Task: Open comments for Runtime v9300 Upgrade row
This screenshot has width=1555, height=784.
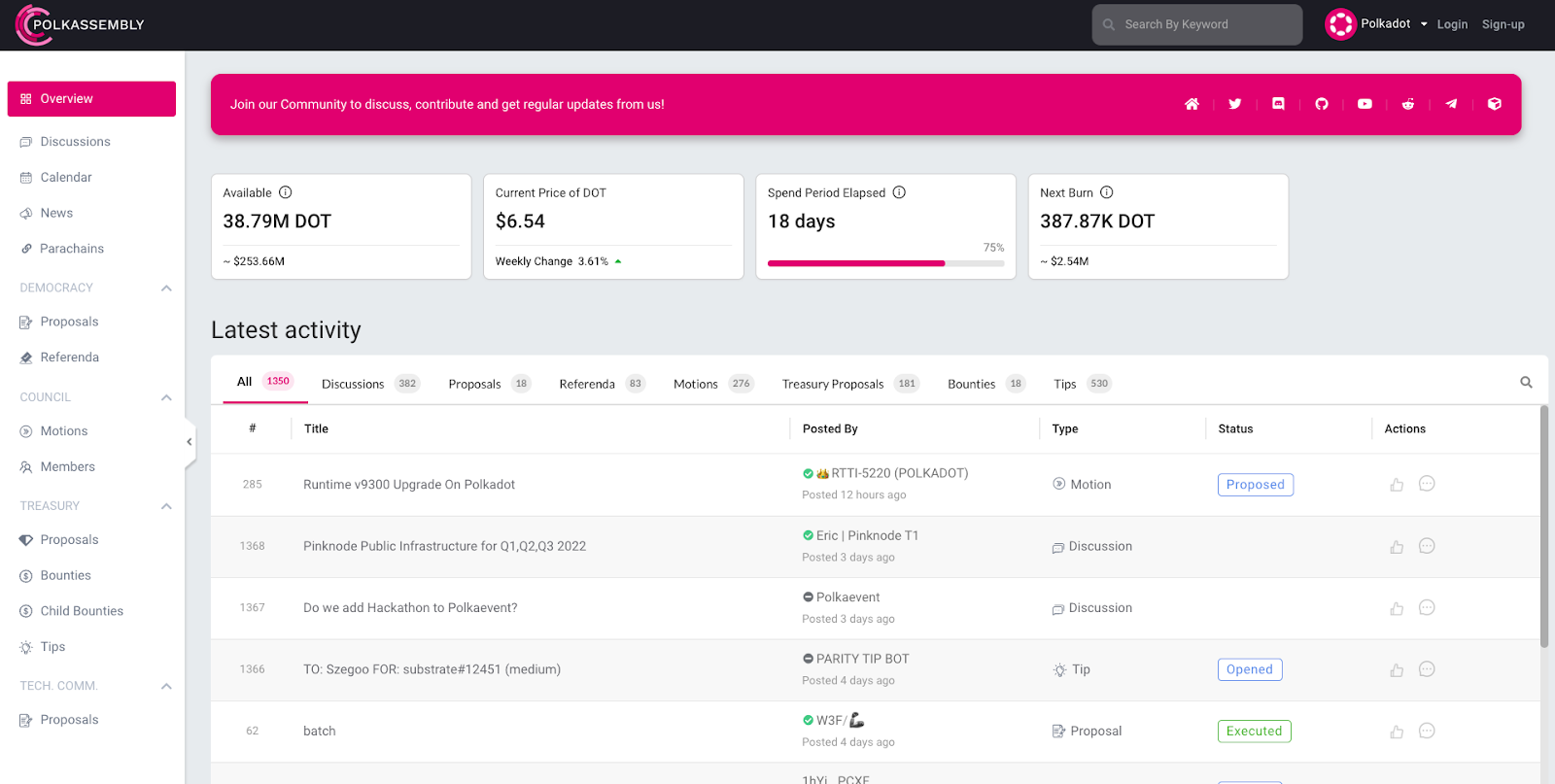Action: pos(1427,484)
